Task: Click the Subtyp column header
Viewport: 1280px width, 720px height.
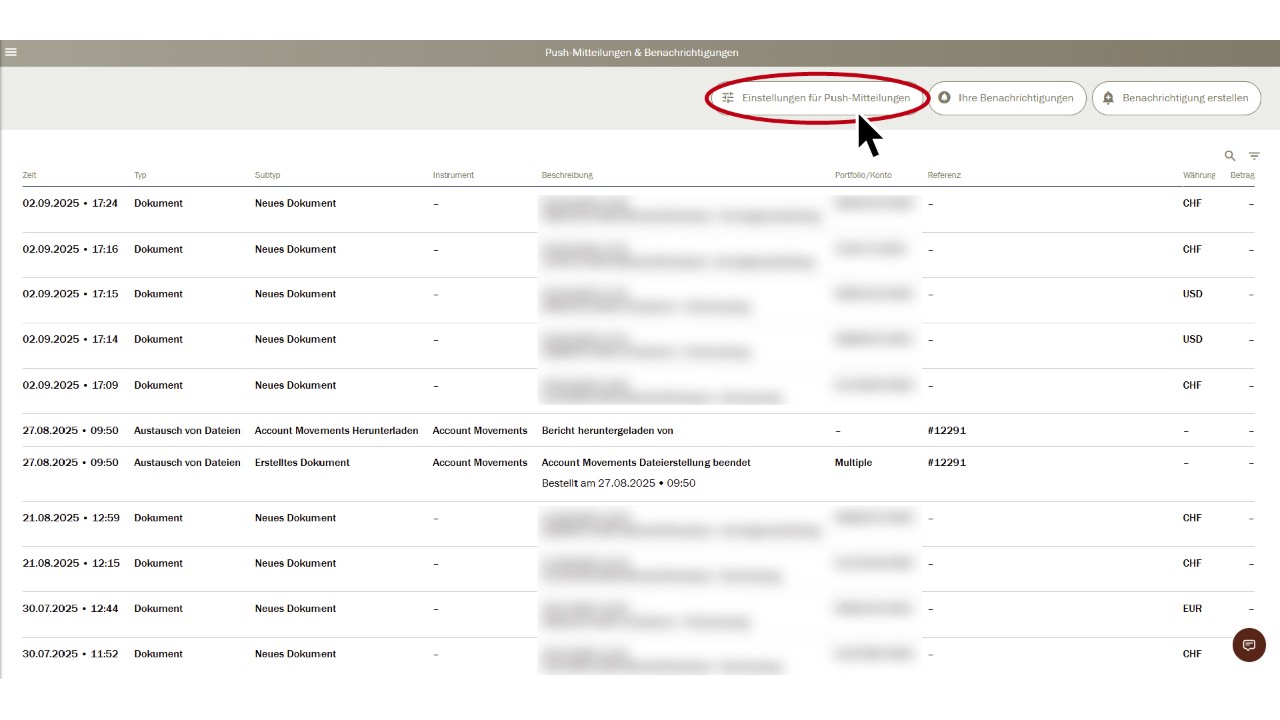Action: click(x=268, y=175)
